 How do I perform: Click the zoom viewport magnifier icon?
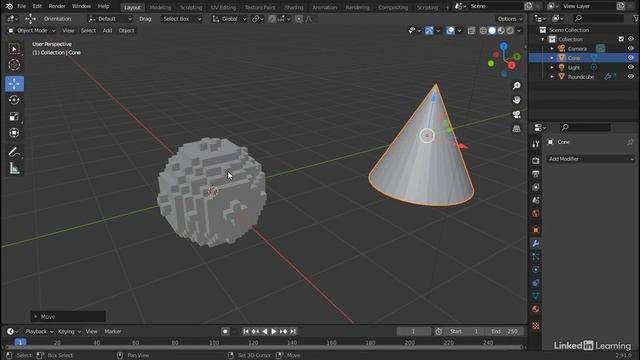point(517,86)
